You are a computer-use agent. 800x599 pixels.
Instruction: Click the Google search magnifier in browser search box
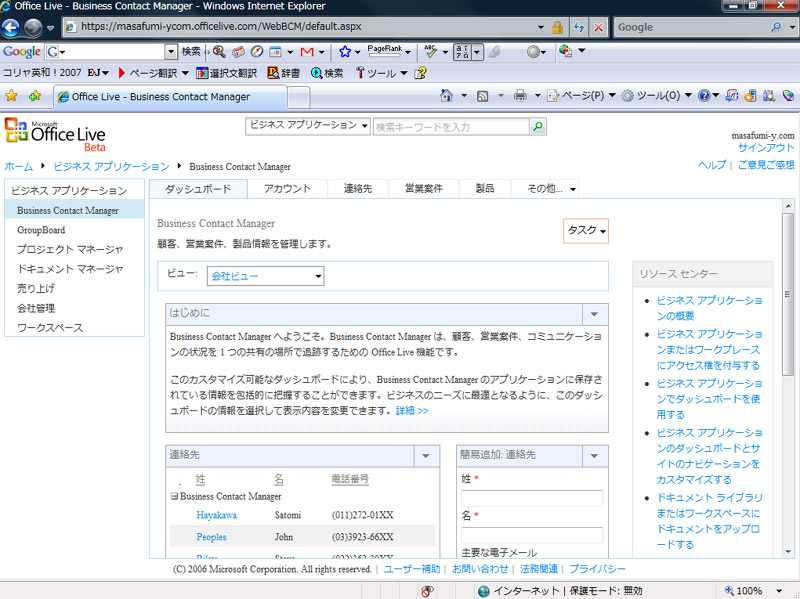(x=776, y=27)
